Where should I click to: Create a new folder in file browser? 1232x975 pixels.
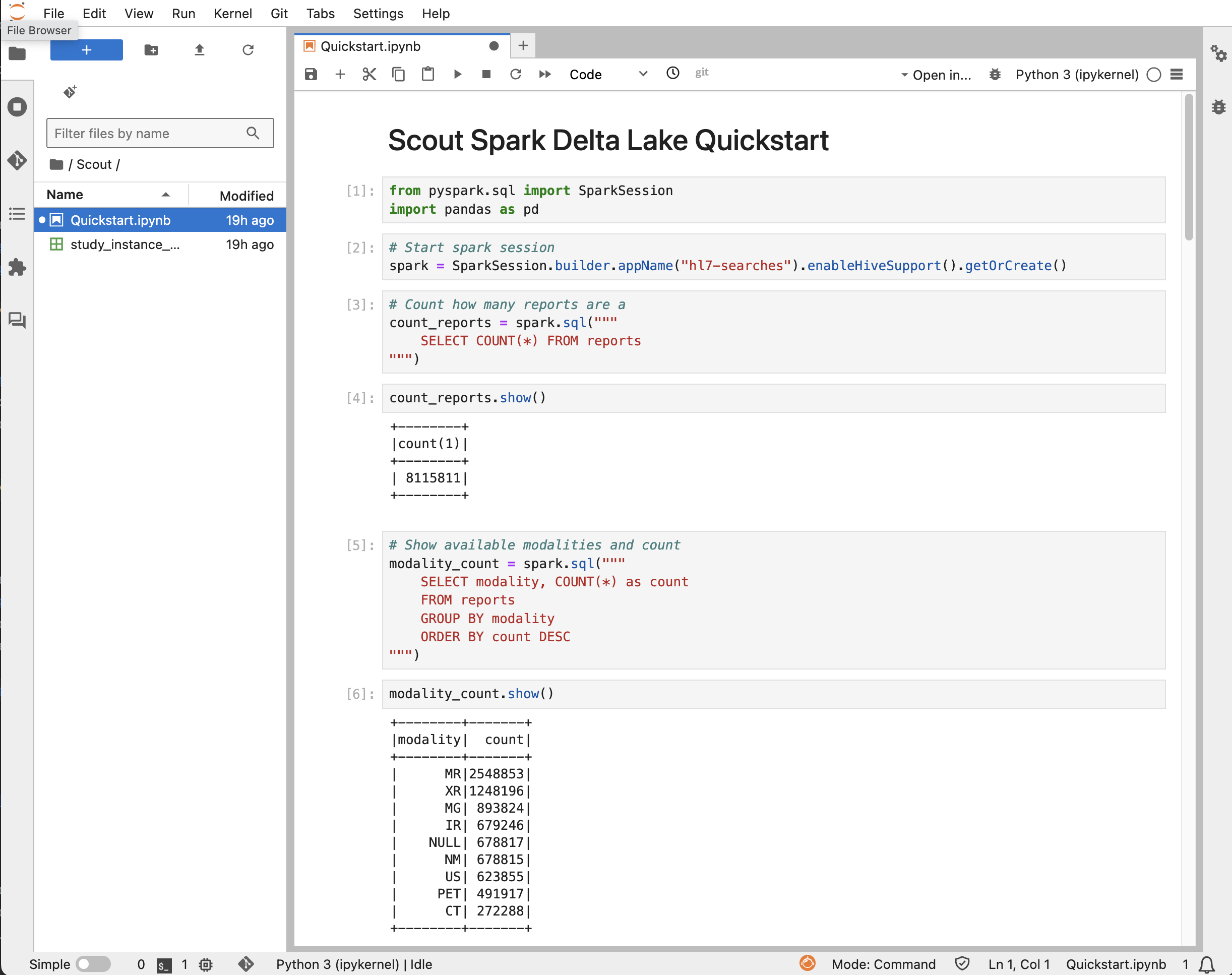[x=151, y=50]
